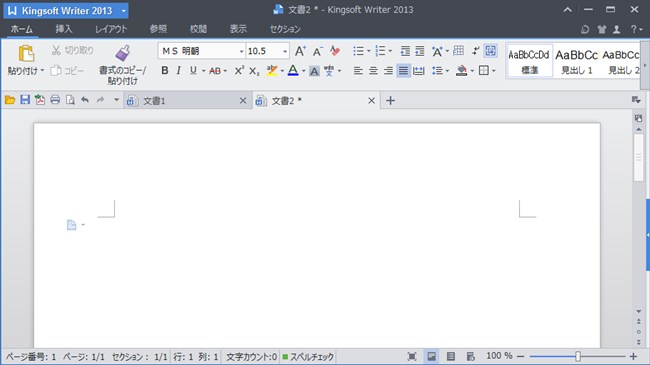Apply the 標準 (Normal) style
This screenshot has width=650, height=365.
point(529,61)
